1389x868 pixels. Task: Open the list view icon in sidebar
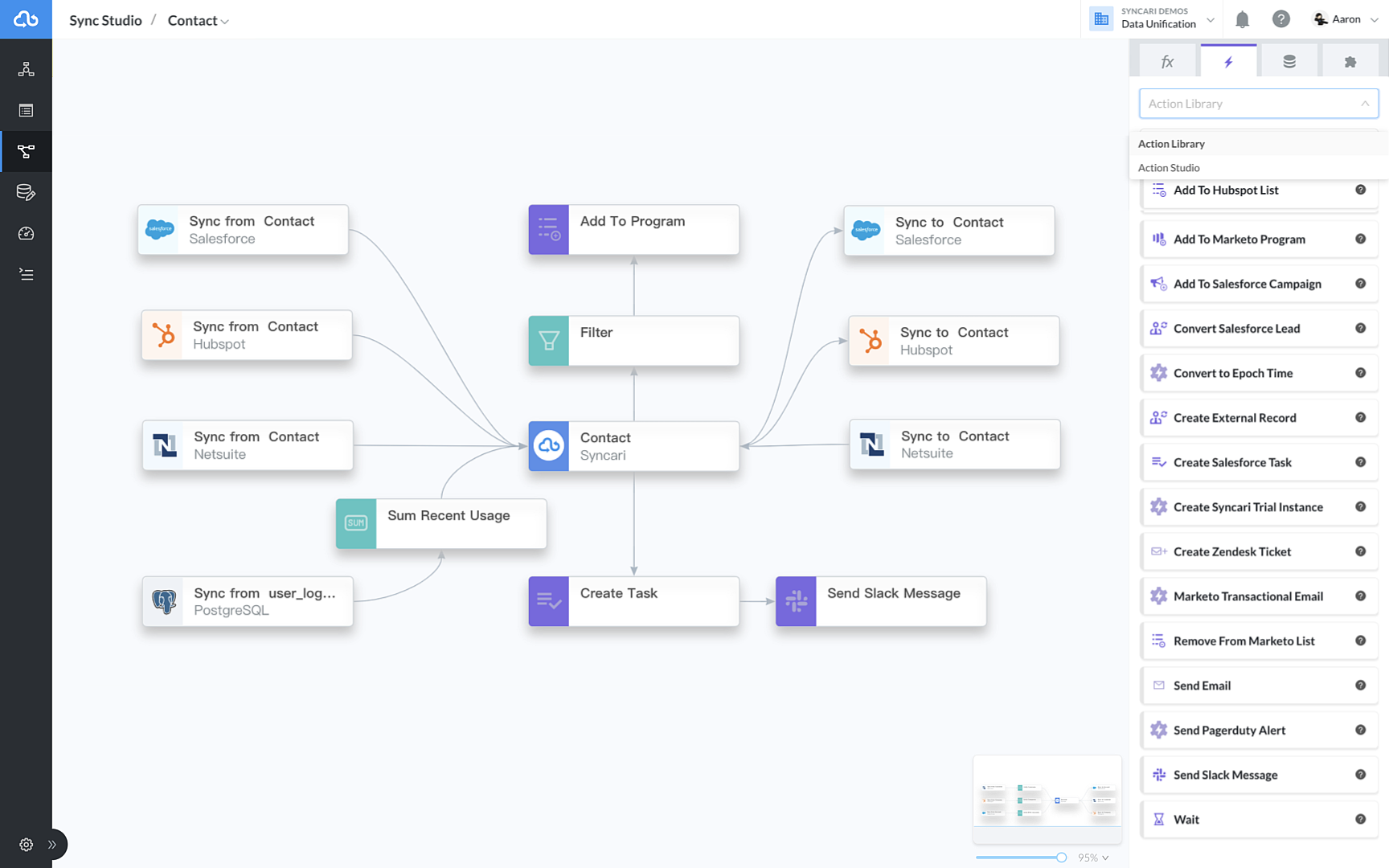(x=26, y=110)
